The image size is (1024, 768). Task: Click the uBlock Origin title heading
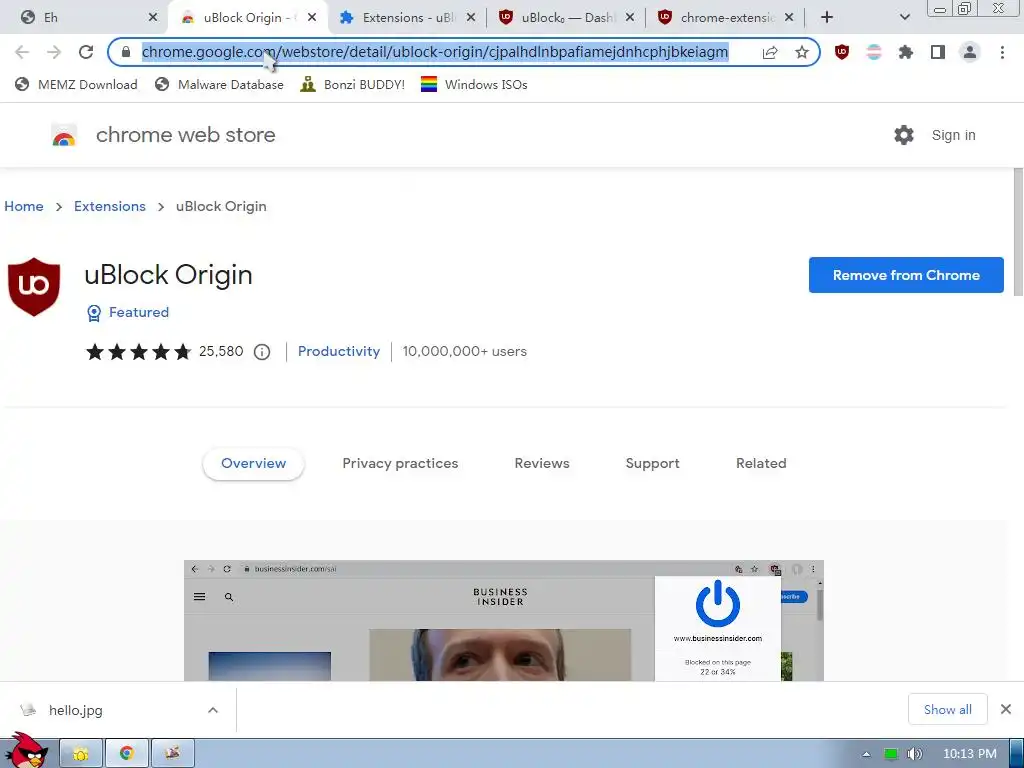pos(168,275)
